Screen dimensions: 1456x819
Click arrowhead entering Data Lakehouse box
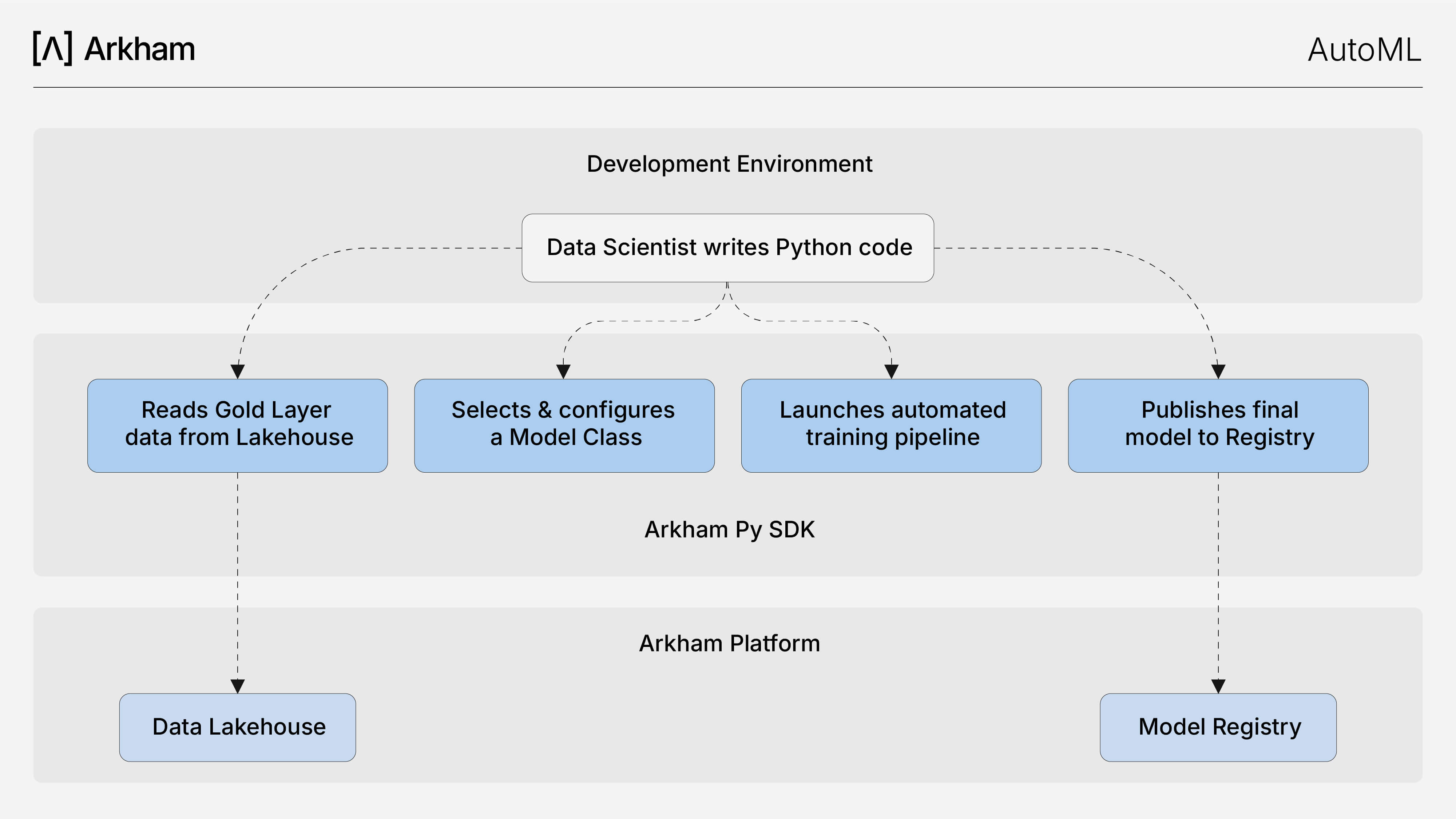237,686
